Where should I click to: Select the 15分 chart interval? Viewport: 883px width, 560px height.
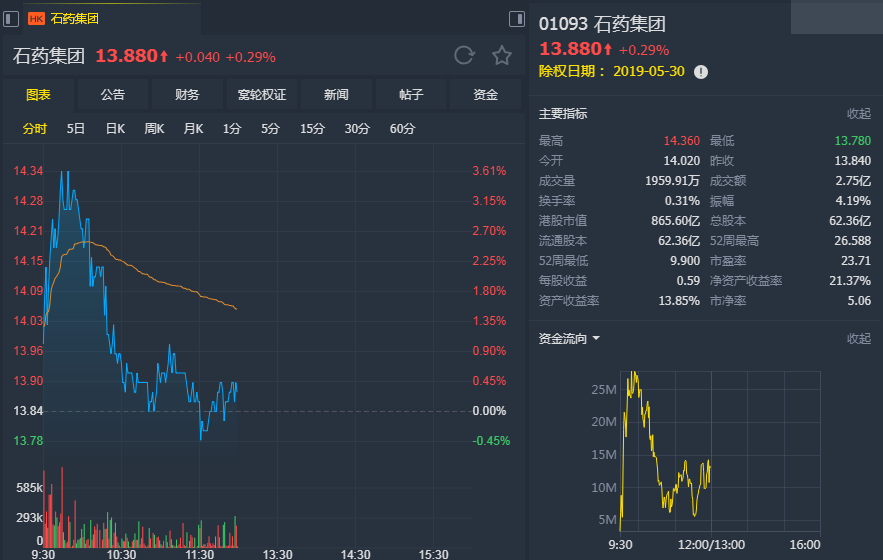tap(313, 129)
